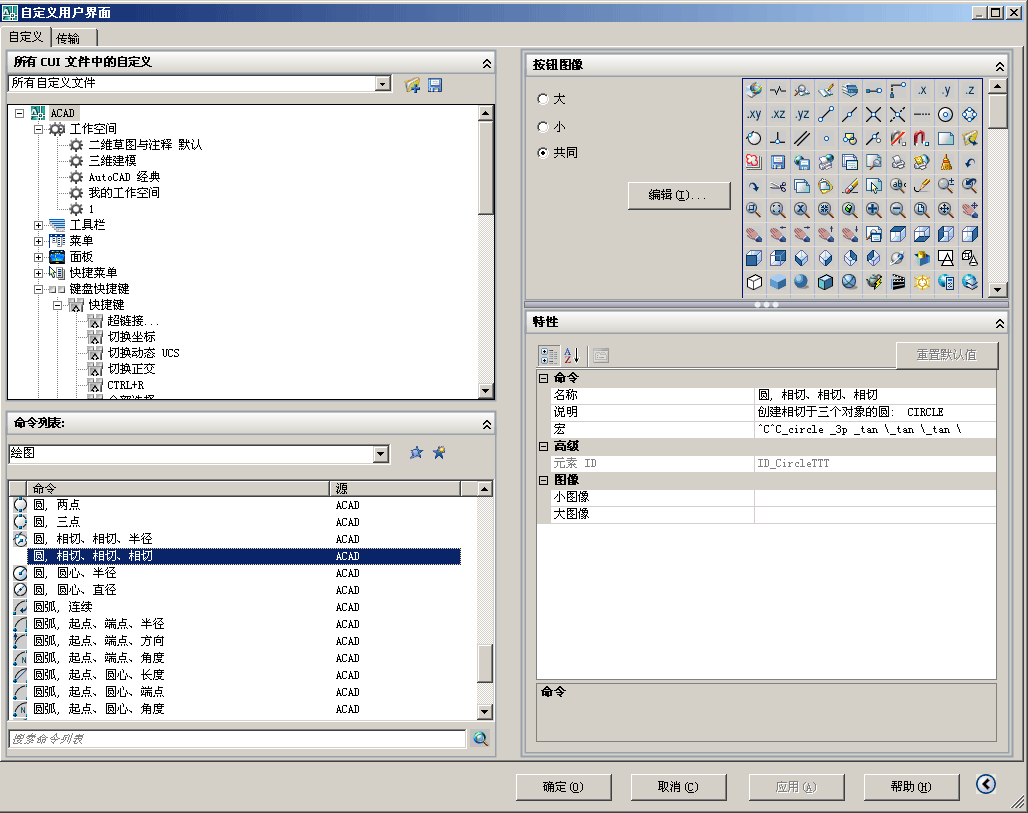Expand the 面板 tree node
Screen dimensions: 1028x813
[38, 257]
